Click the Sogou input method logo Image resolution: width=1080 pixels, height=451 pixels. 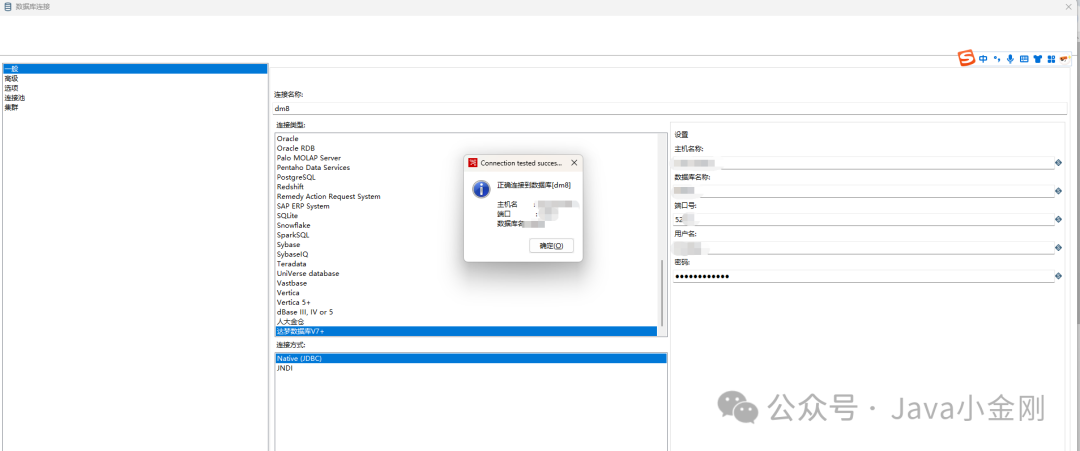click(968, 59)
